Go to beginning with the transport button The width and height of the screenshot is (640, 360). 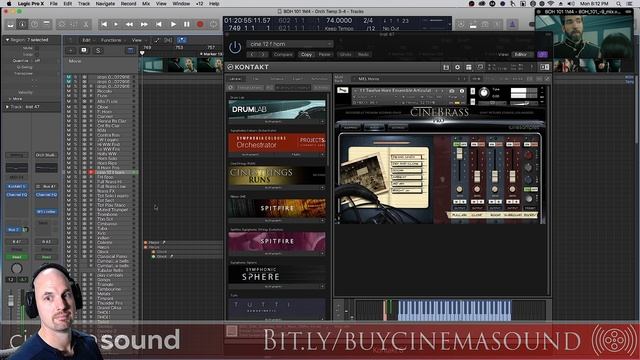point(104,24)
